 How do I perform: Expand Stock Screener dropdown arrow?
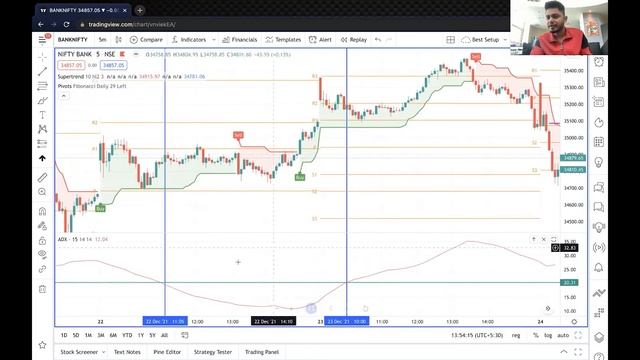(103, 352)
